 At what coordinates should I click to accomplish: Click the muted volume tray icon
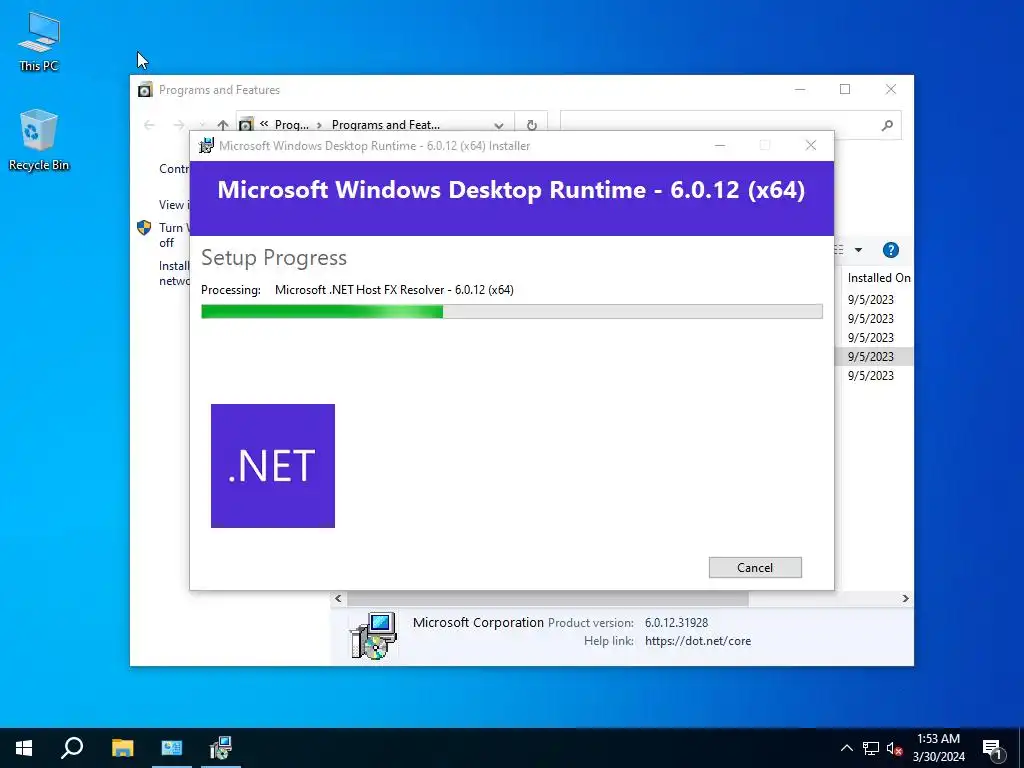894,748
